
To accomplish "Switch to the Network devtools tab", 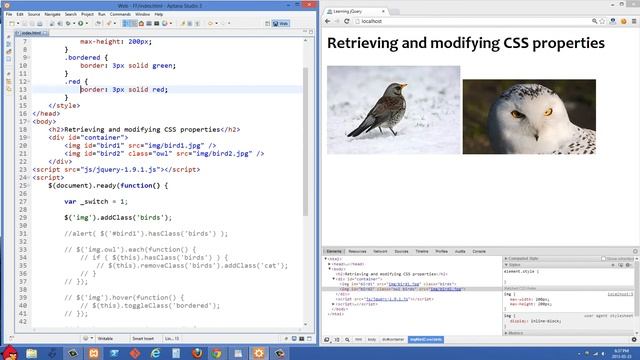I will pyautogui.click(x=380, y=251).
